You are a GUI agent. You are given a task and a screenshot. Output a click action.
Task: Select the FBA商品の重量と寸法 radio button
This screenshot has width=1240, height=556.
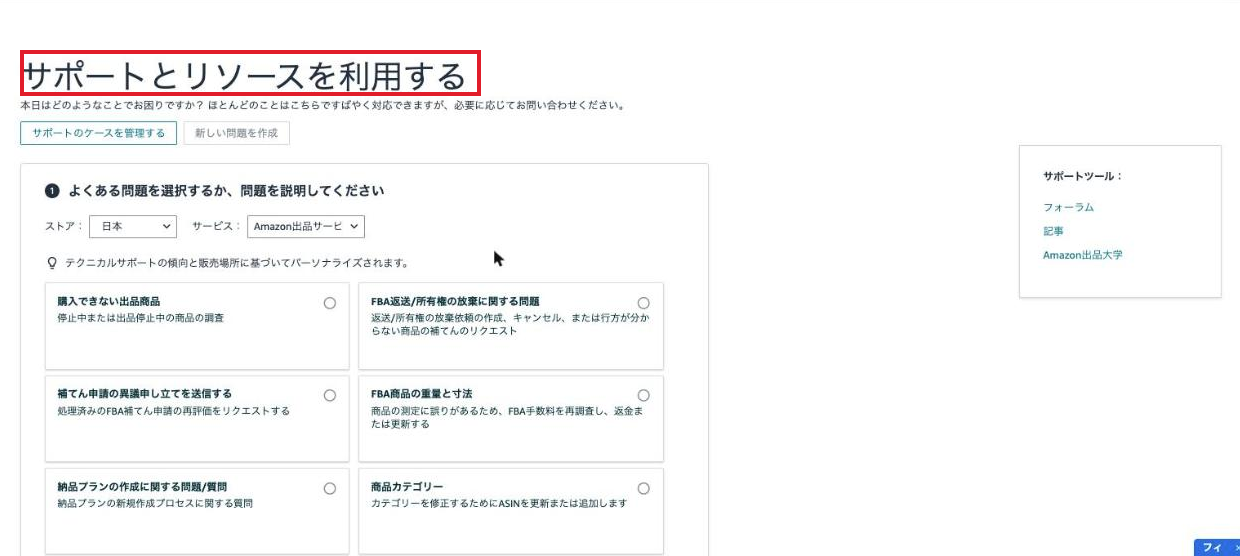click(x=643, y=396)
